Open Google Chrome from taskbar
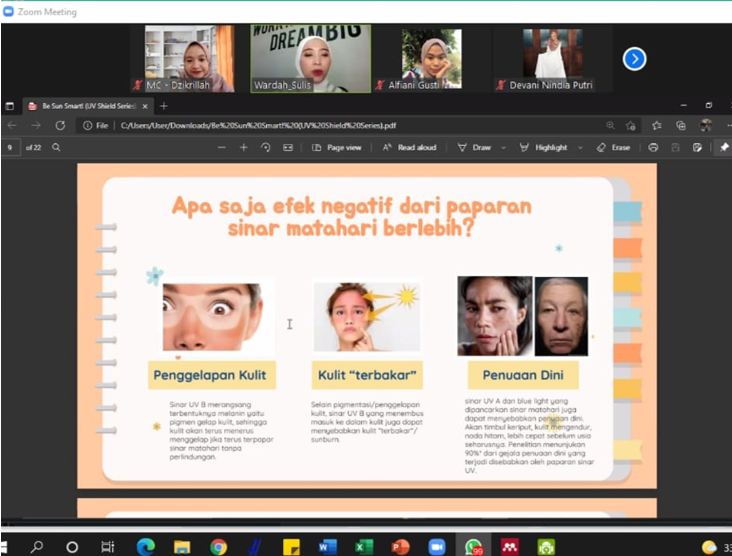 click(x=218, y=547)
